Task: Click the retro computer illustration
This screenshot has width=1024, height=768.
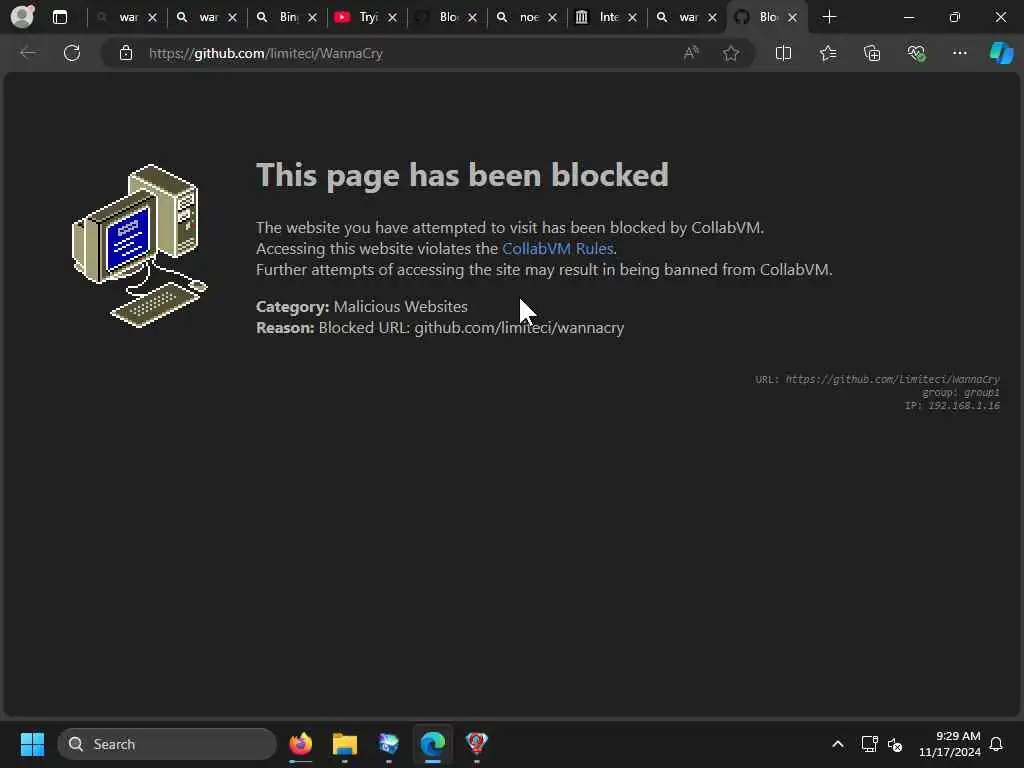Action: click(x=139, y=246)
